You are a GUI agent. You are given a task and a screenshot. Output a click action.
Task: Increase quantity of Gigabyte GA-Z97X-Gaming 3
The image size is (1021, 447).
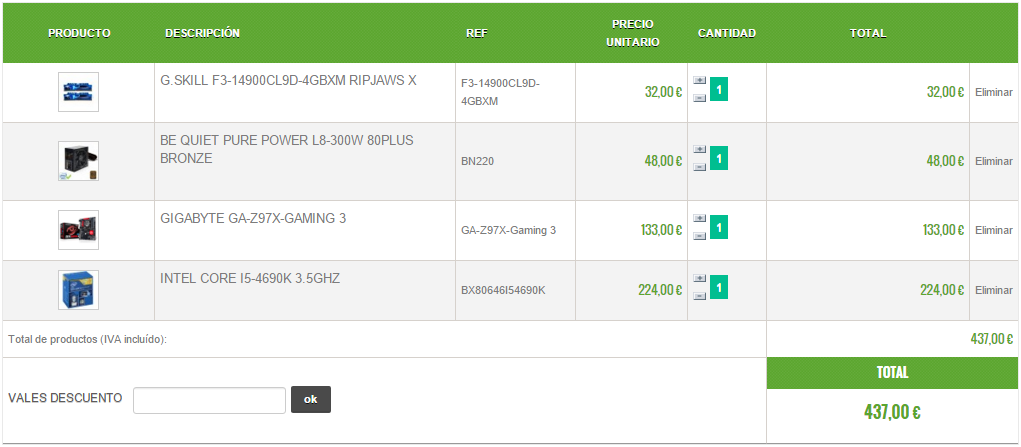point(699,218)
